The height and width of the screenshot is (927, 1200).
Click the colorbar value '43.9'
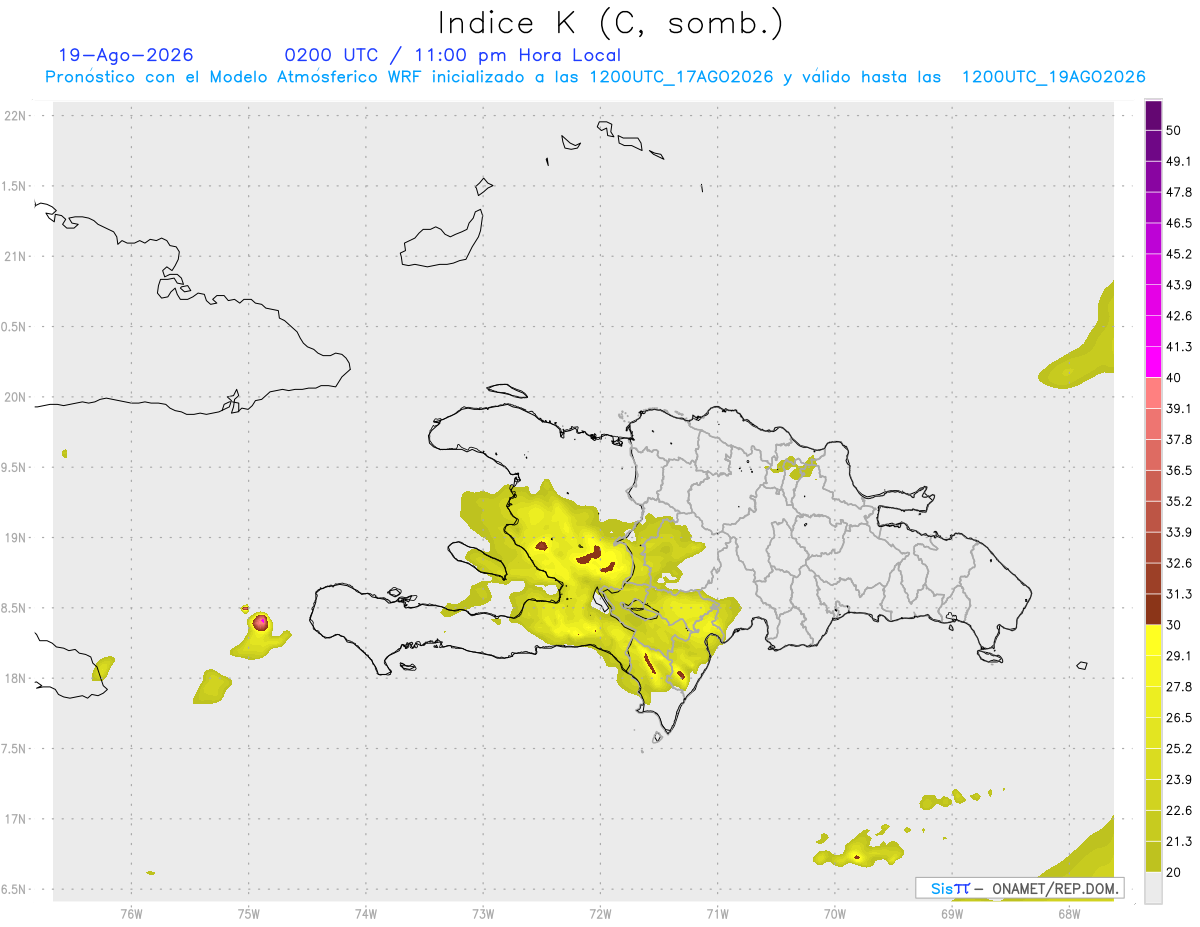click(1179, 285)
